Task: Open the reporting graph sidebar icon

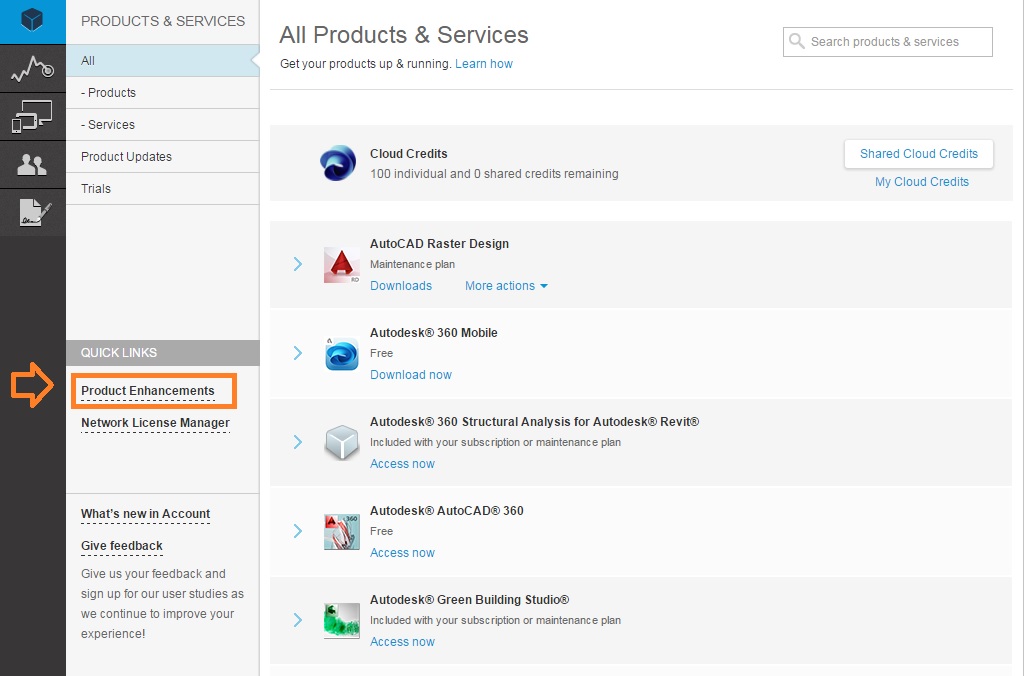Action: 32,69
